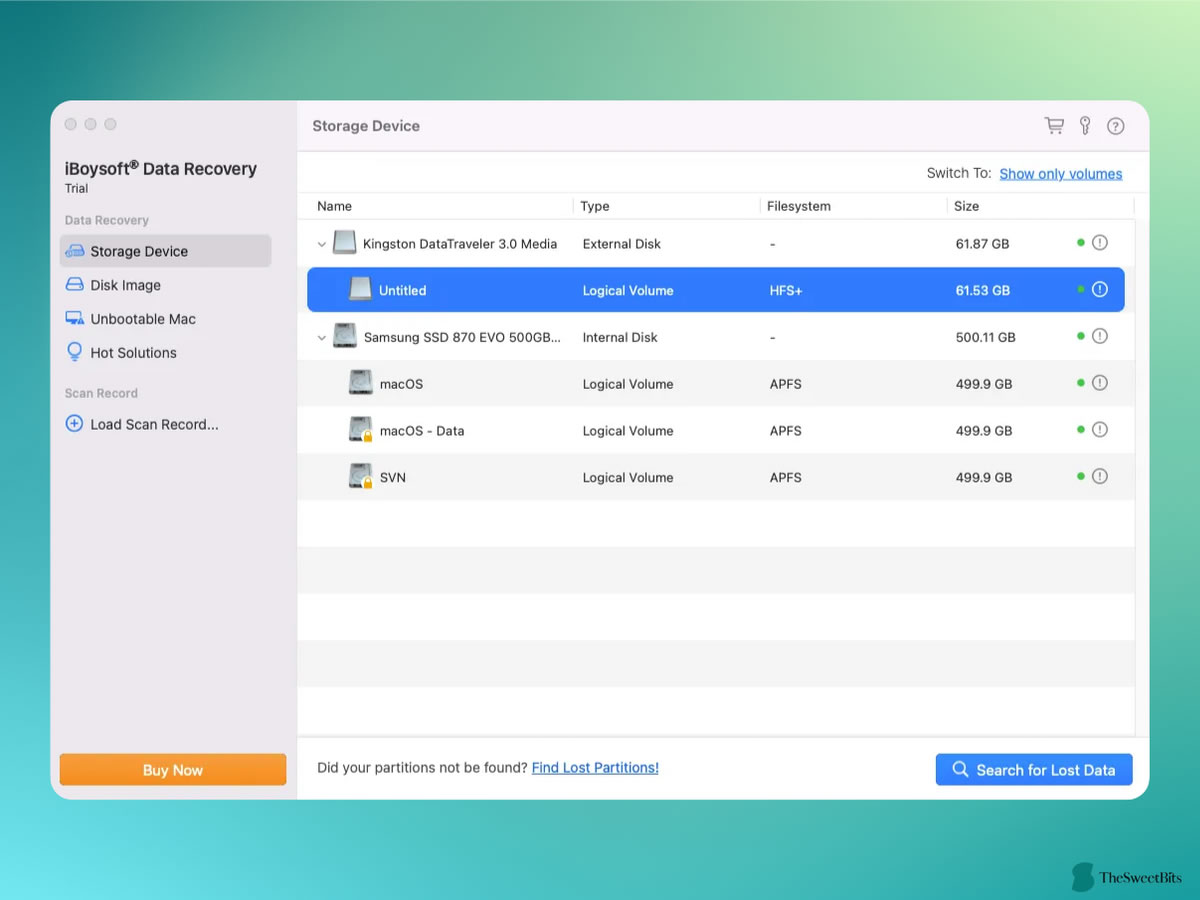The image size is (1200, 900).
Task: Click the HFS+ filesystem cell
Action: 787,291
